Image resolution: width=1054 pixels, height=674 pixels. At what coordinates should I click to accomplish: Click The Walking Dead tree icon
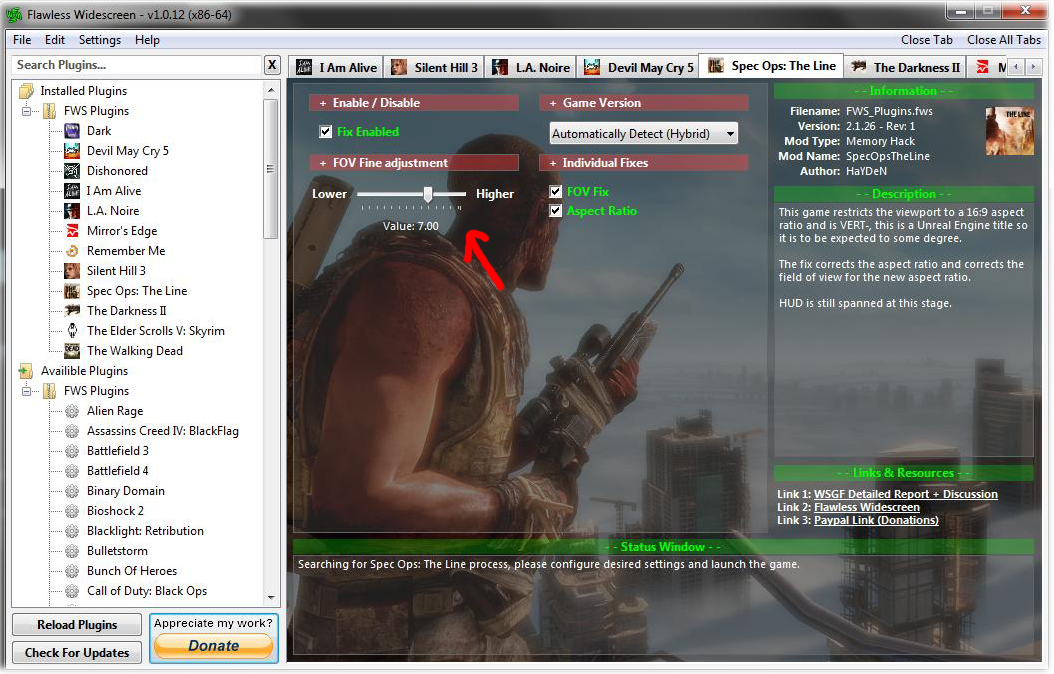pyautogui.click(x=72, y=351)
